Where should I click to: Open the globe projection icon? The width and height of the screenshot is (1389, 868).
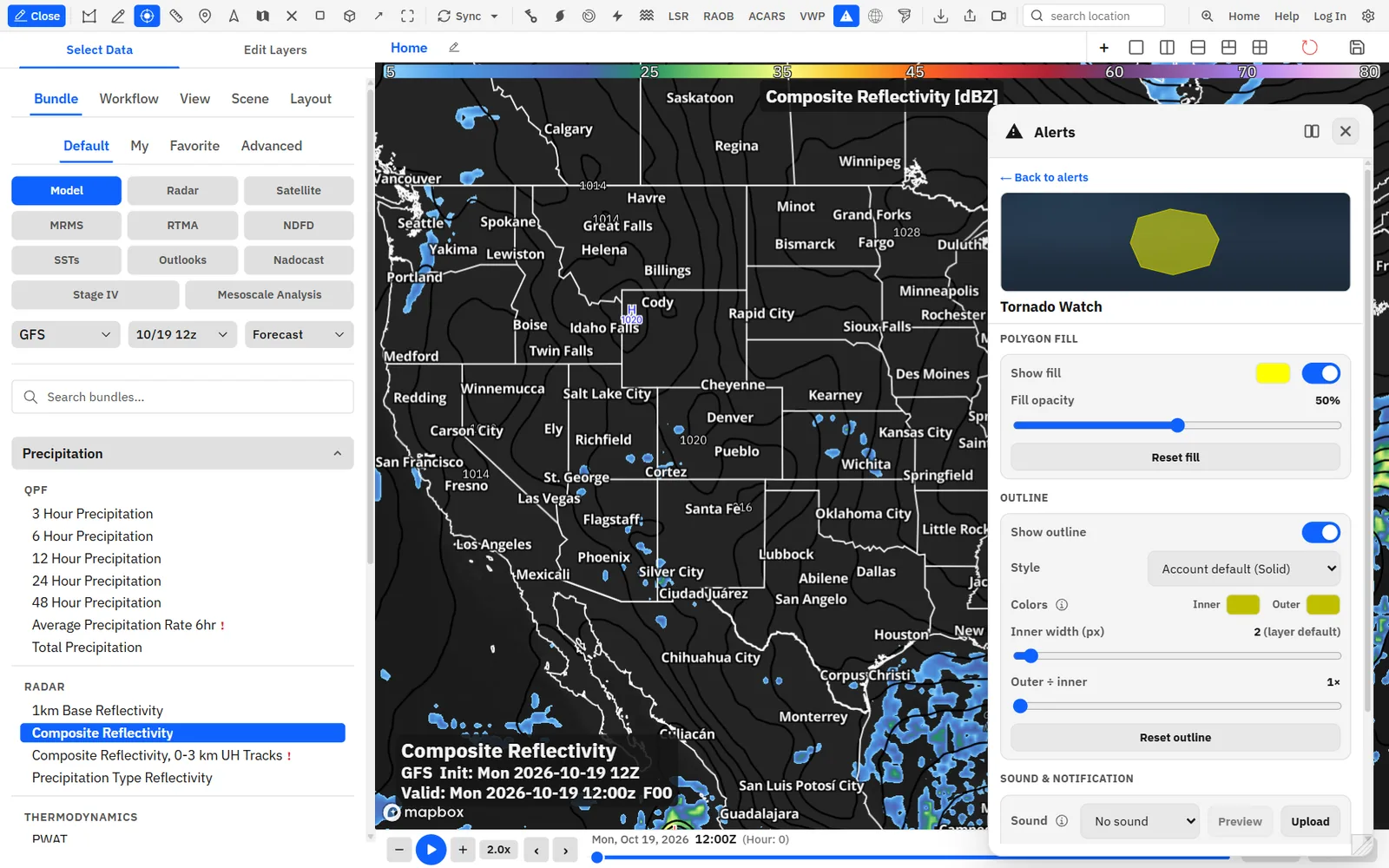click(x=875, y=16)
